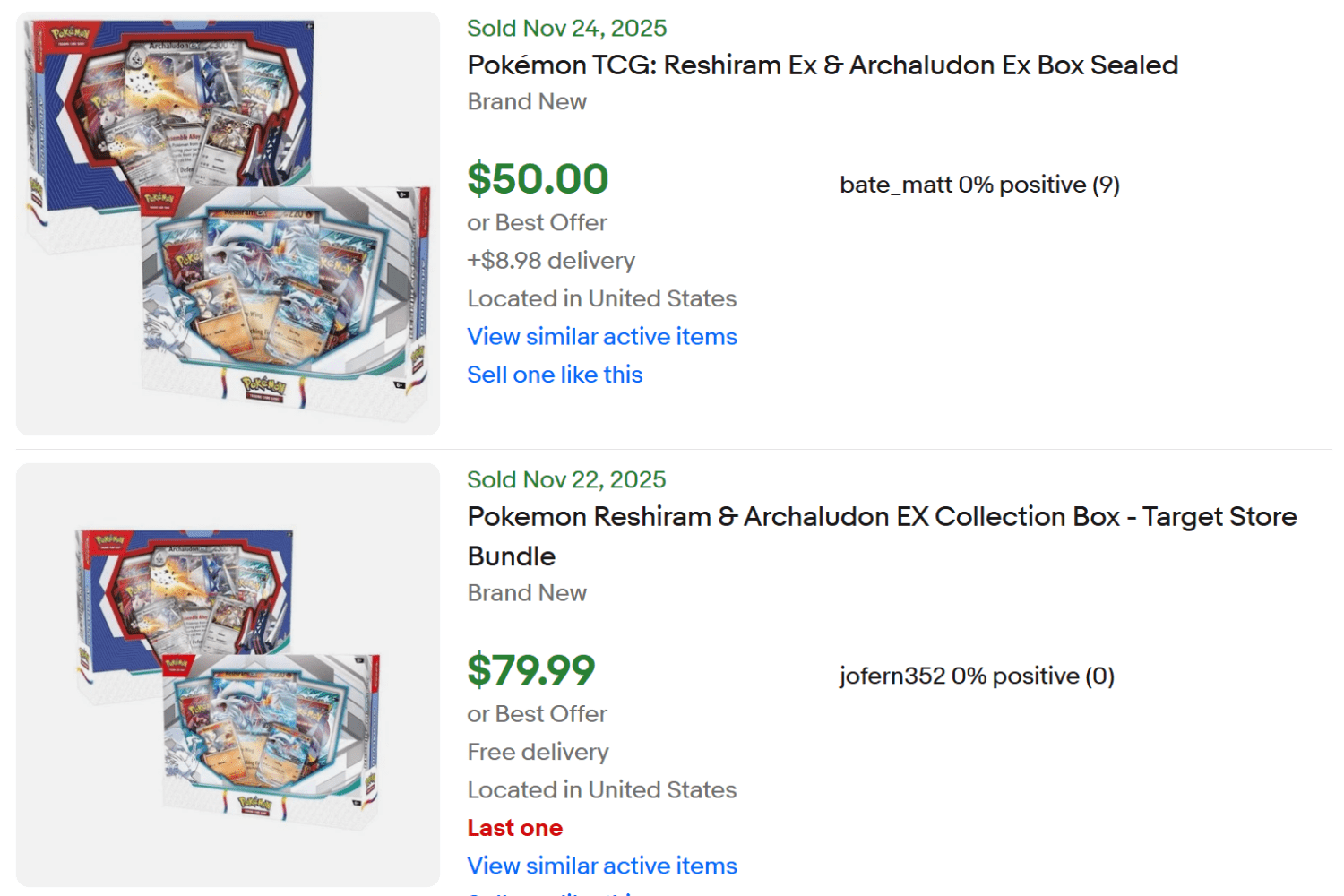Click the $79.99 sold price
The image size is (1344, 896).
[530, 669]
